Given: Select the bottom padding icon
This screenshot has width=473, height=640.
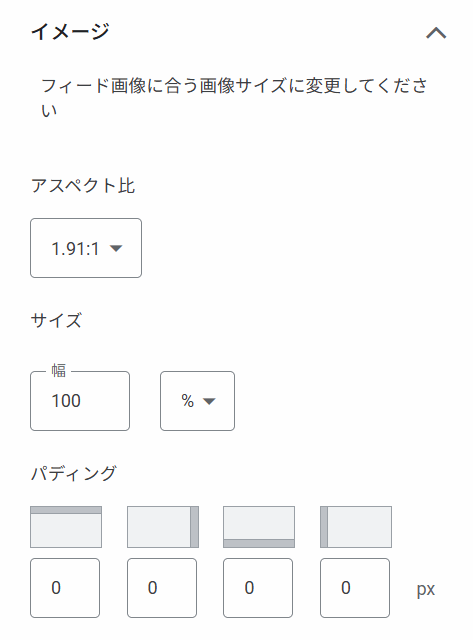Looking at the screenshot, I should tap(259, 527).
